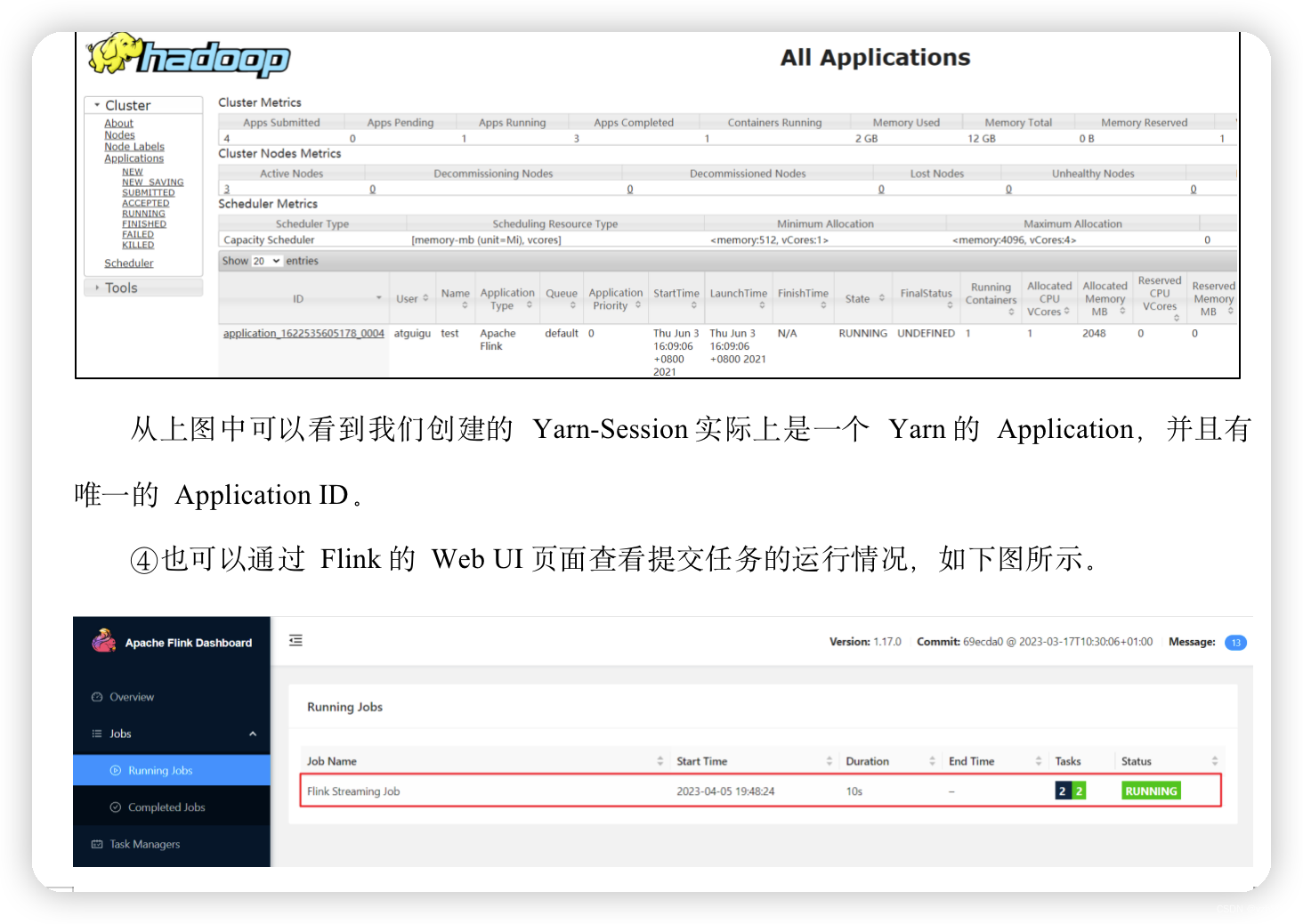
Task: Filter applications by KILLED state
Action: pos(138,245)
